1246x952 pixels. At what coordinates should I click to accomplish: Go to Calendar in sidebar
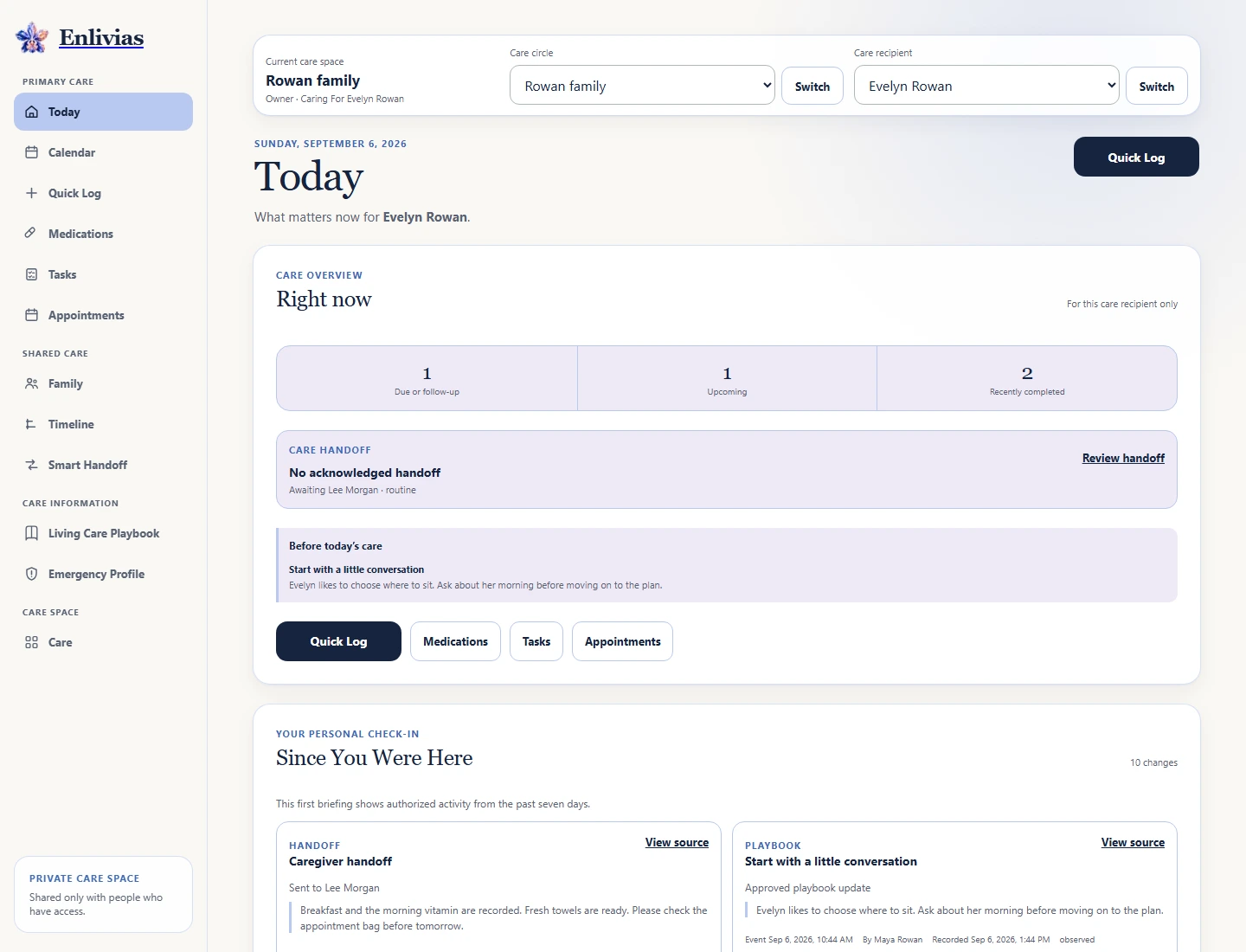(x=103, y=152)
